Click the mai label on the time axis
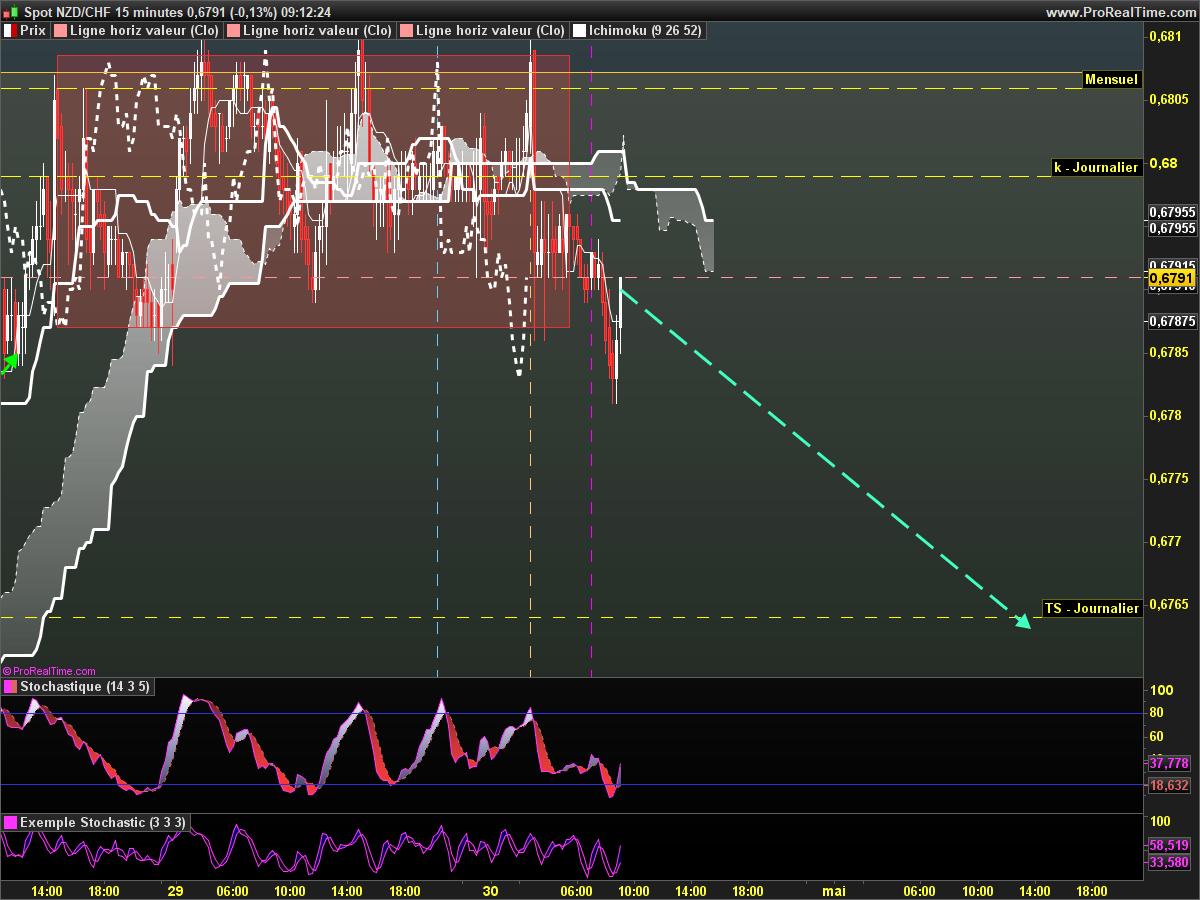The image size is (1200, 900). point(834,891)
